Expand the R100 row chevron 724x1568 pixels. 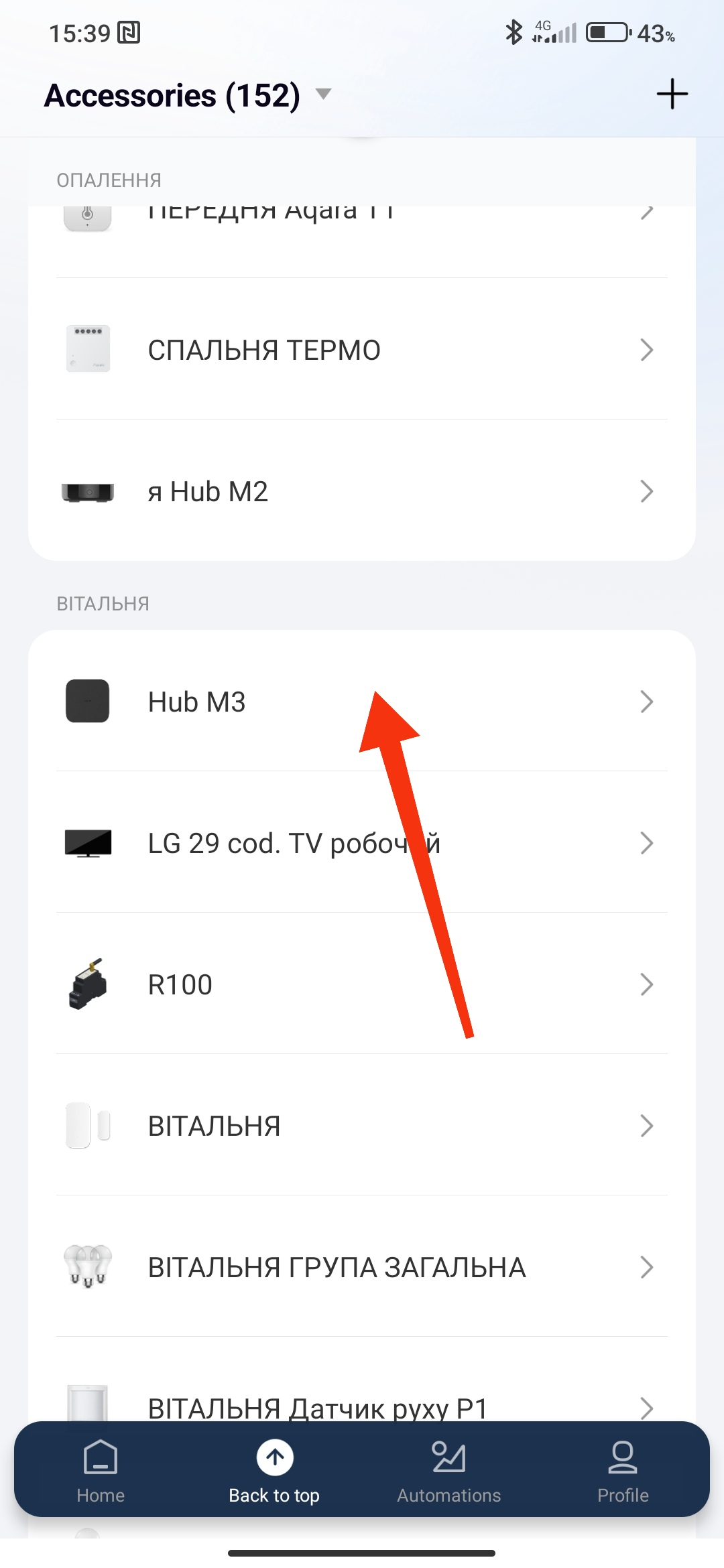pos(646,984)
